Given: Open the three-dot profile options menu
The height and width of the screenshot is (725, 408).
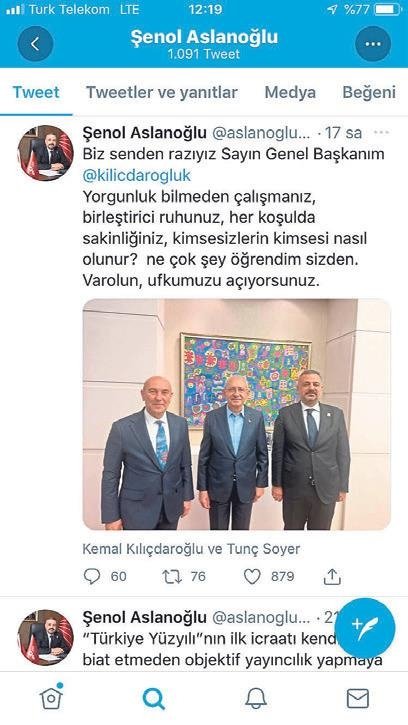Looking at the screenshot, I should tap(373, 44).
